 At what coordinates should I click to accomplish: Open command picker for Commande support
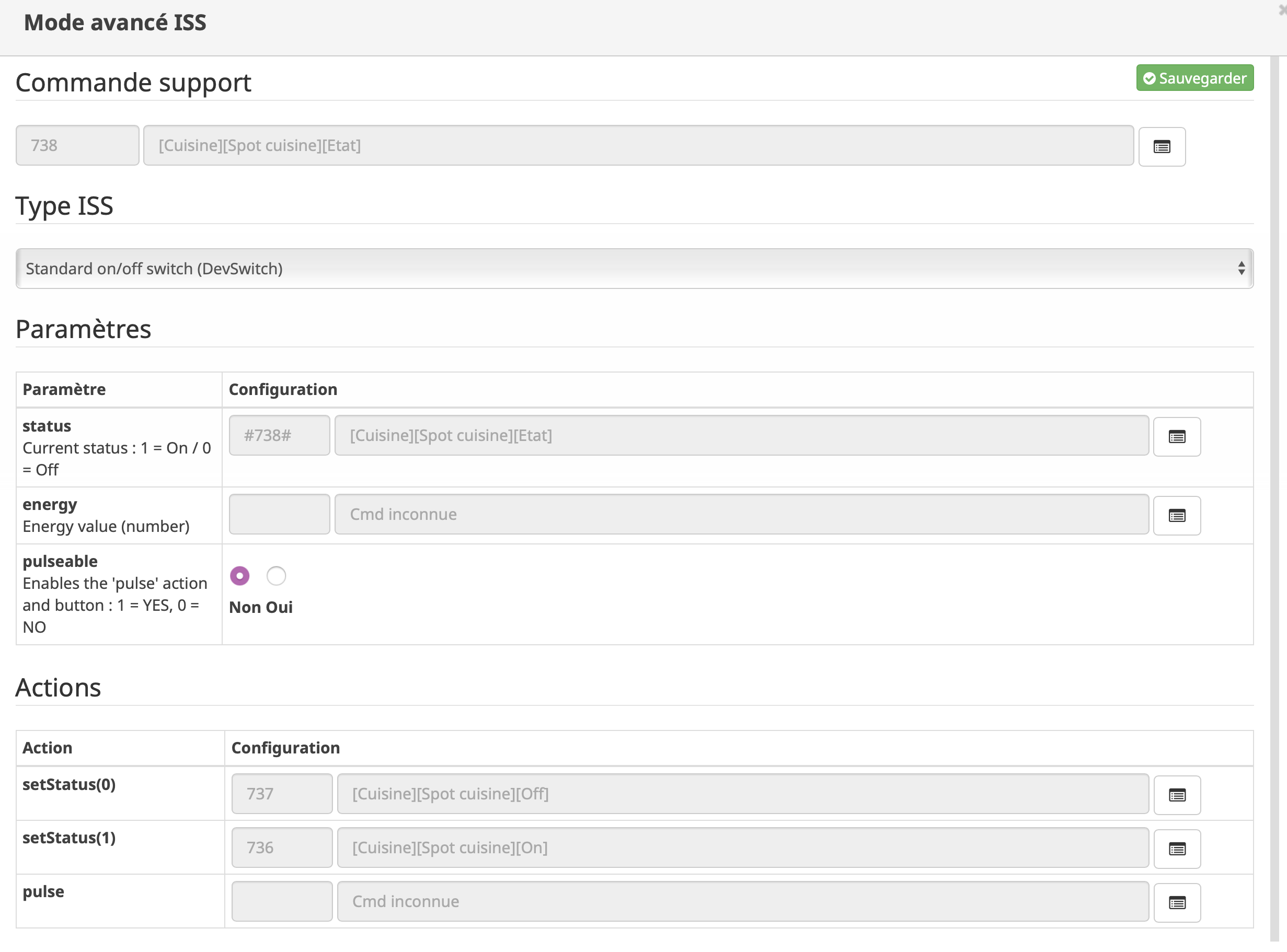(x=1162, y=146)
